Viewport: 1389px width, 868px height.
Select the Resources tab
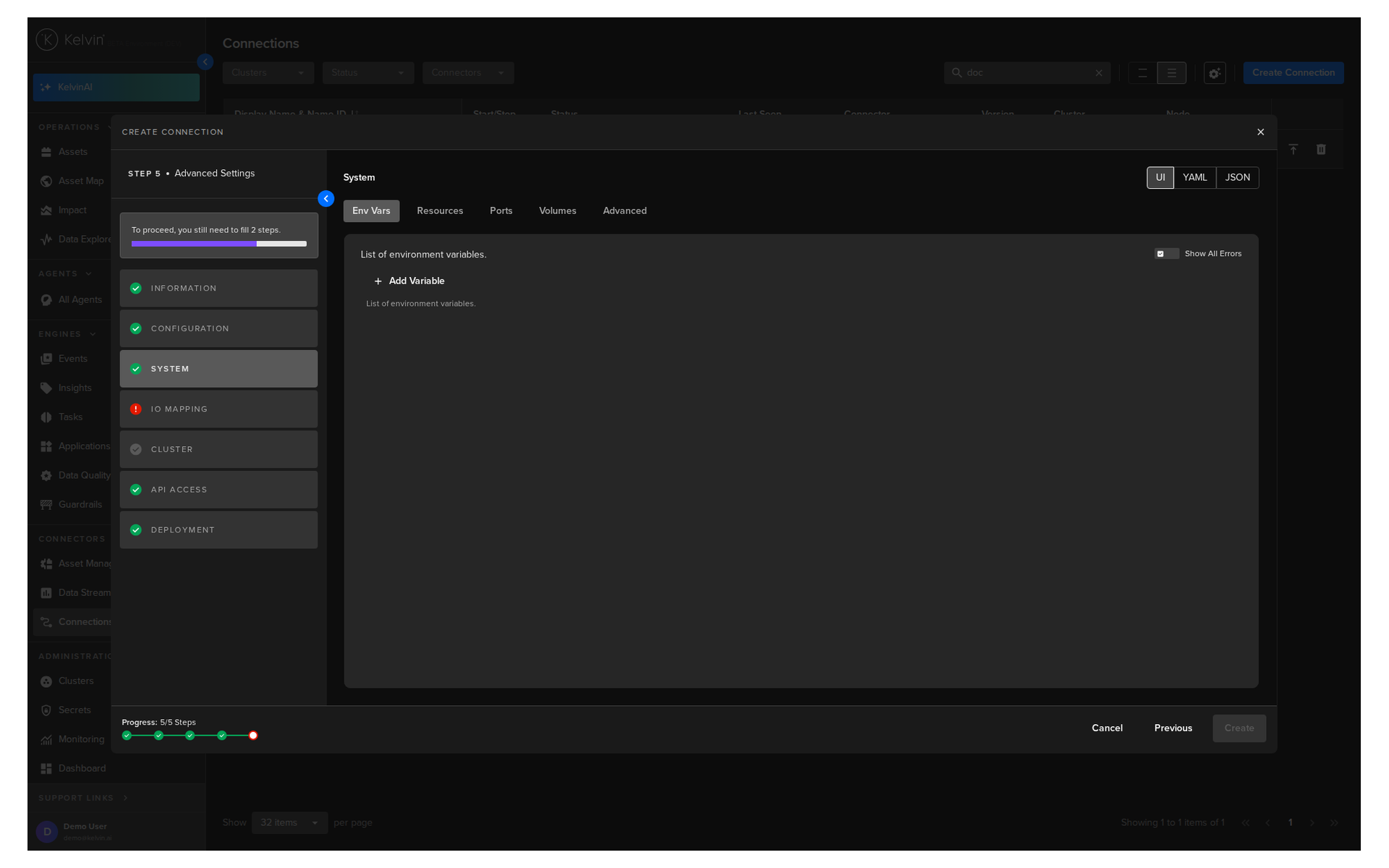440,211
